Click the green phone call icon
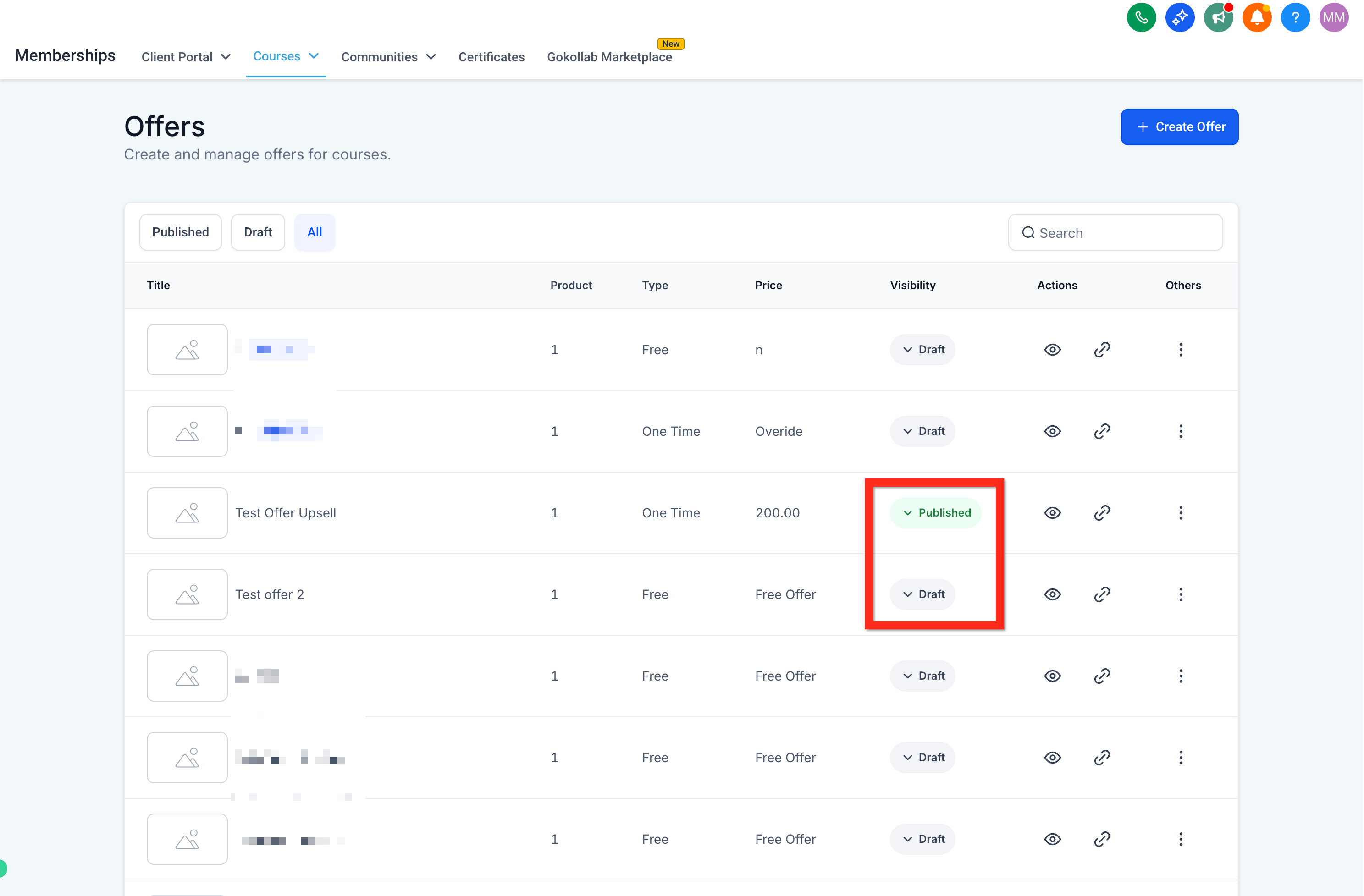This screenshot has width=1364, height=896. coord(1141,18)
